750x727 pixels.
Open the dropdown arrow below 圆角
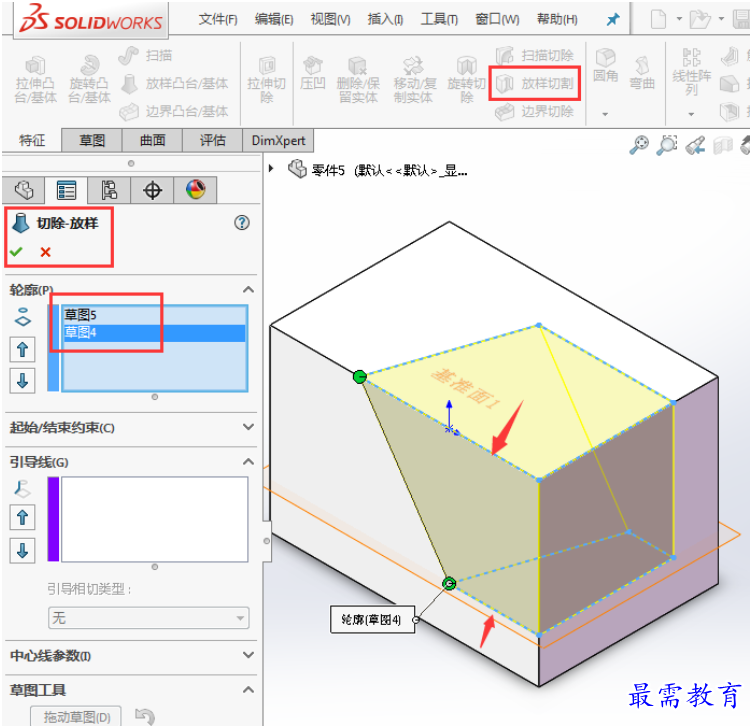605,114
